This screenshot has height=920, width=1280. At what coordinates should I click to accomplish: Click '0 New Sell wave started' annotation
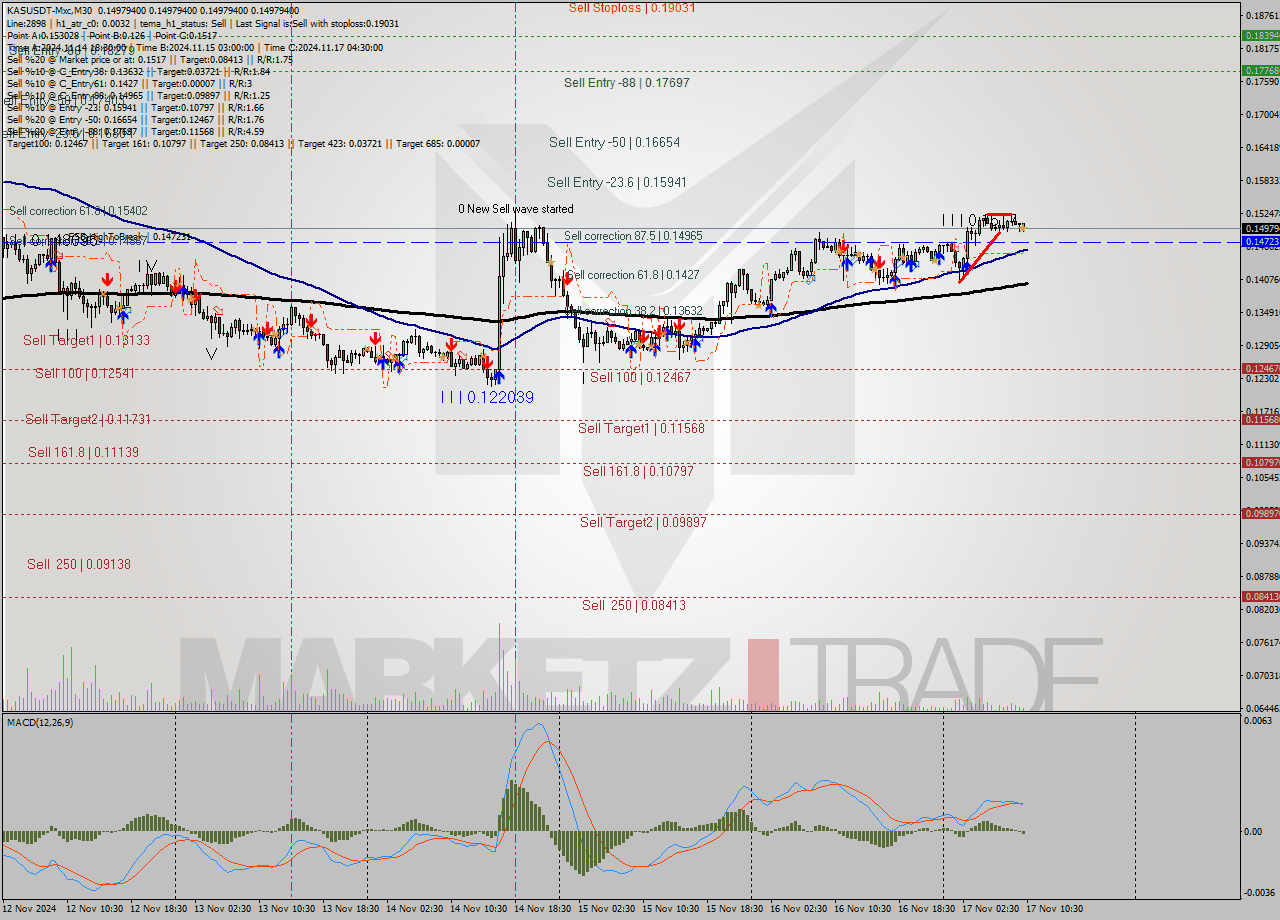pos(516,209)
